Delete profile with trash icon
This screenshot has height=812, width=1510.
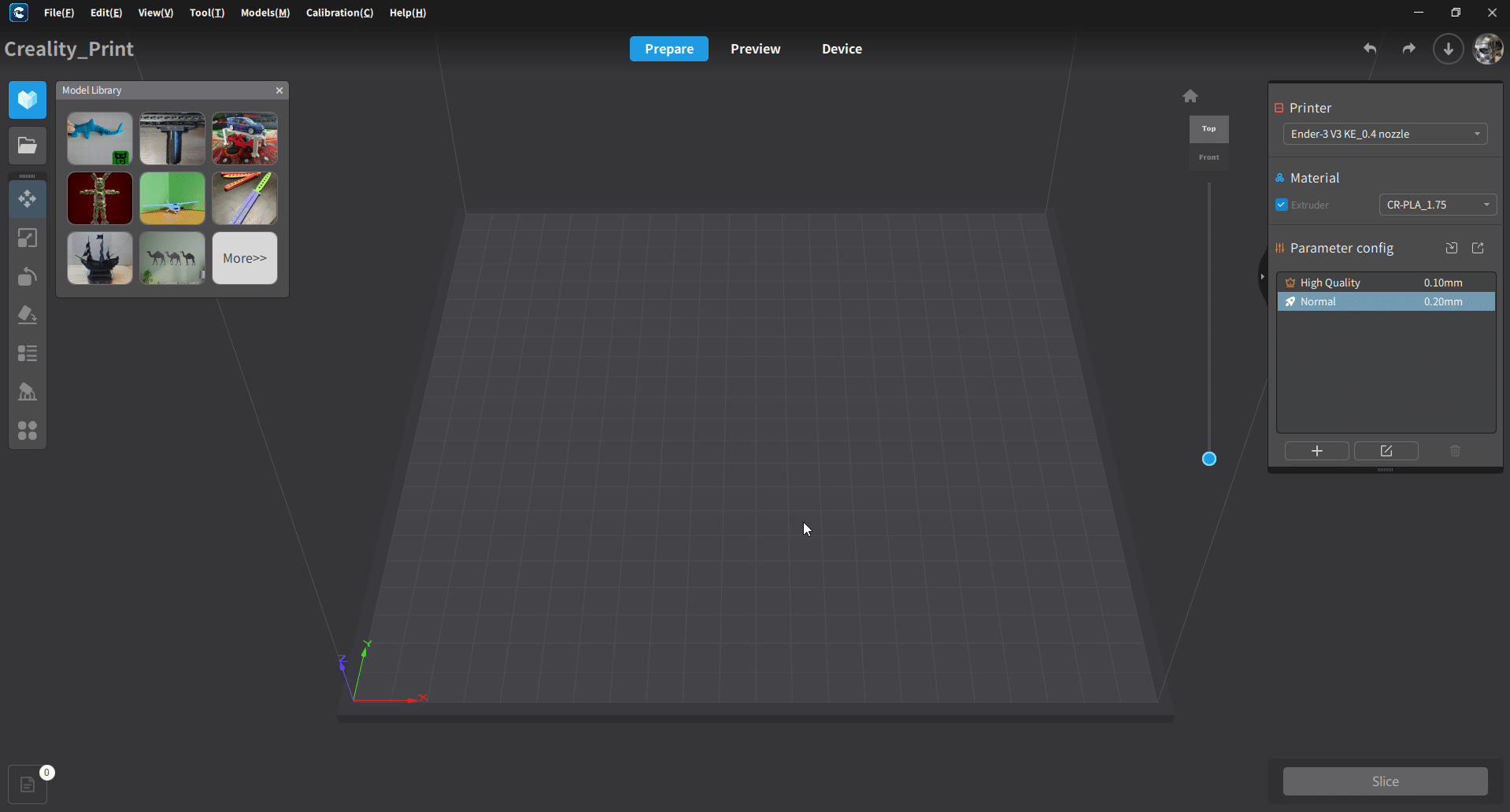(1456, 451)
